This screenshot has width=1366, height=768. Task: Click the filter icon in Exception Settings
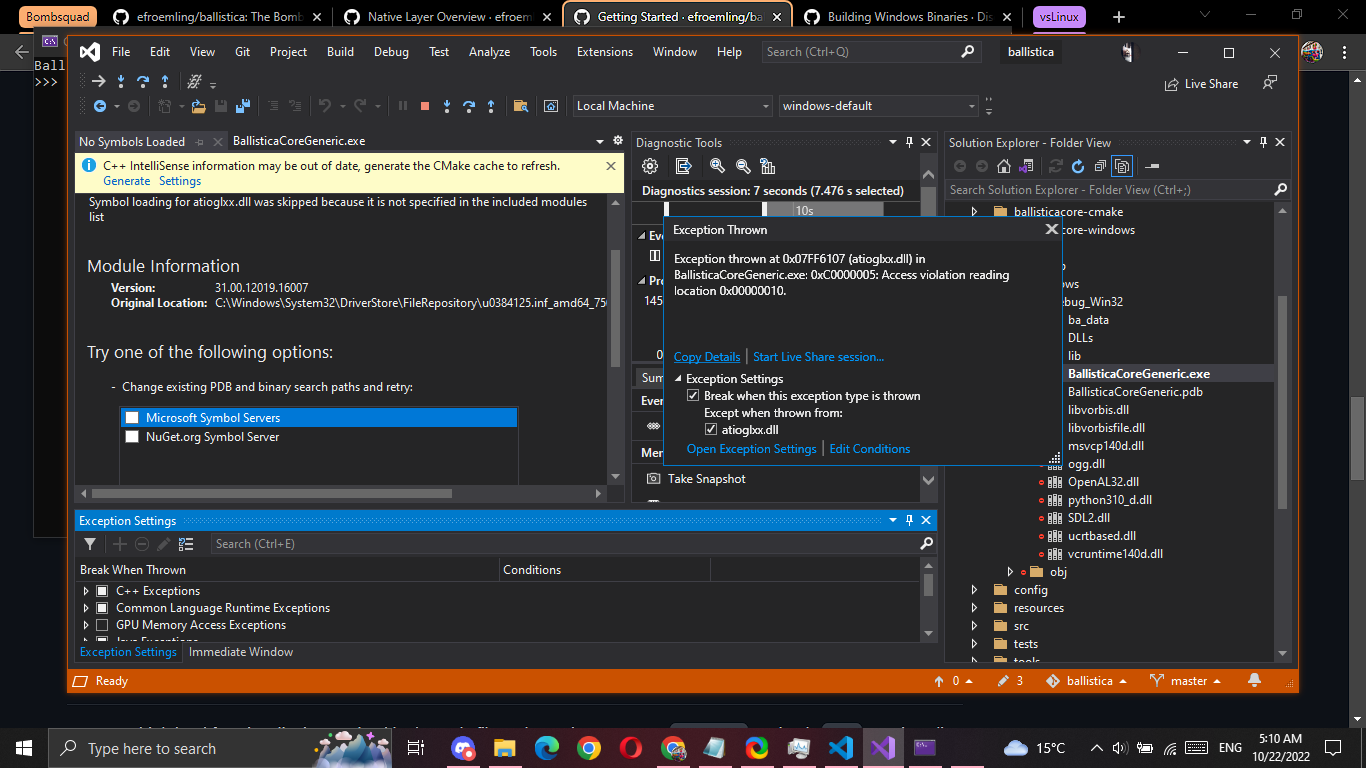point(91,543)
